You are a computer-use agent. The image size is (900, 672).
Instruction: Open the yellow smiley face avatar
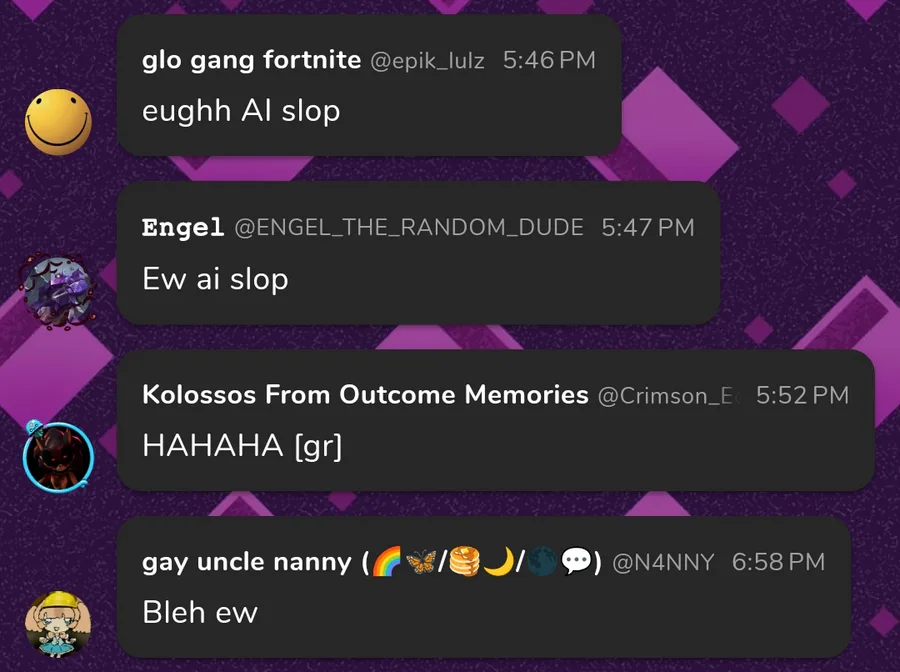[58, 122]
